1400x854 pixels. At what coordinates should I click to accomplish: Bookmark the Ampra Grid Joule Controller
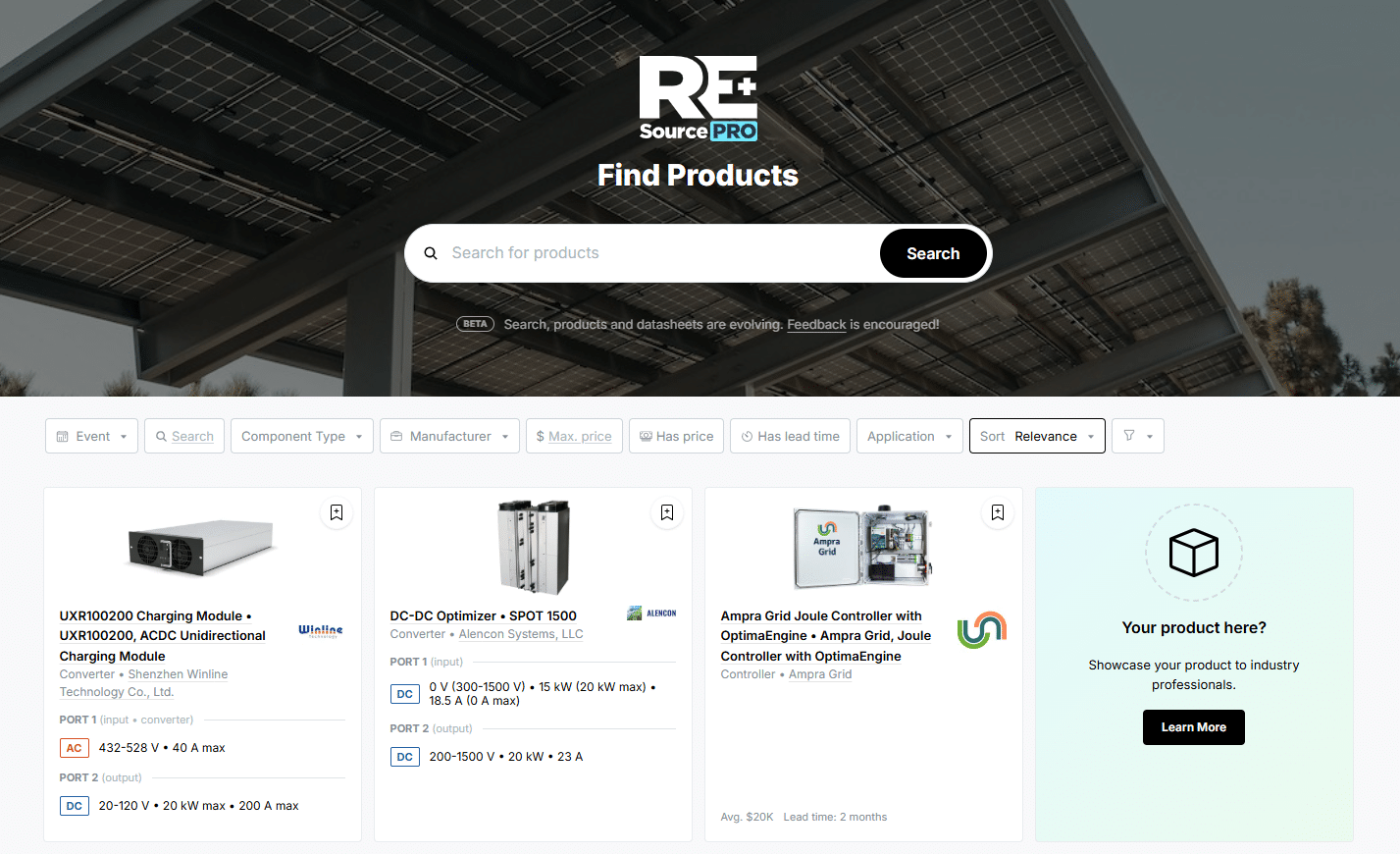[998, 512]
